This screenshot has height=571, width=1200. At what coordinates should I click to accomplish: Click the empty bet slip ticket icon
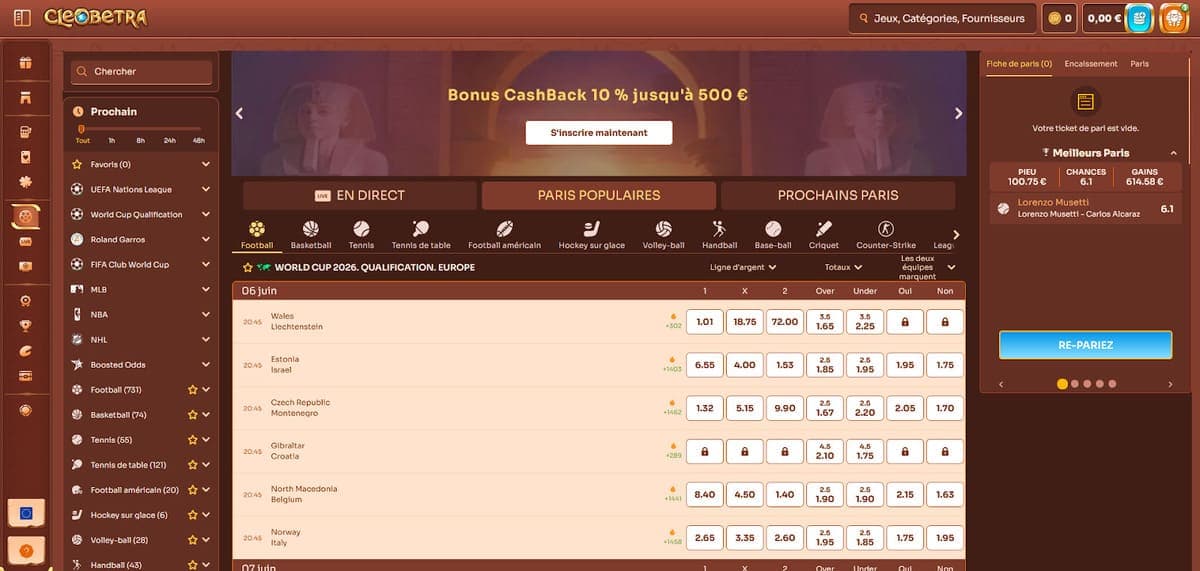(1085, 102)
